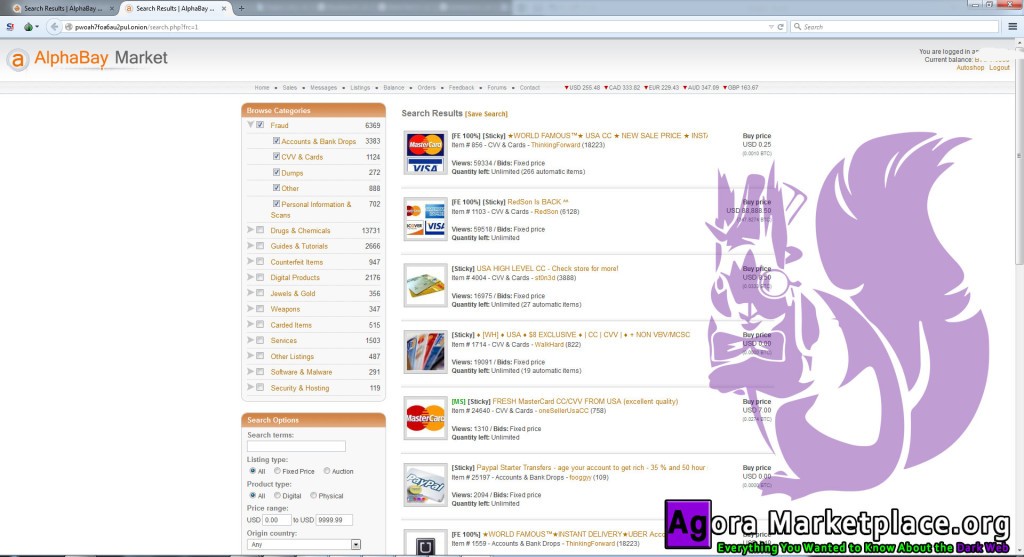Select the Digital product type radio
This screenshot has width=1024, height=557.
tap(278, 496)
